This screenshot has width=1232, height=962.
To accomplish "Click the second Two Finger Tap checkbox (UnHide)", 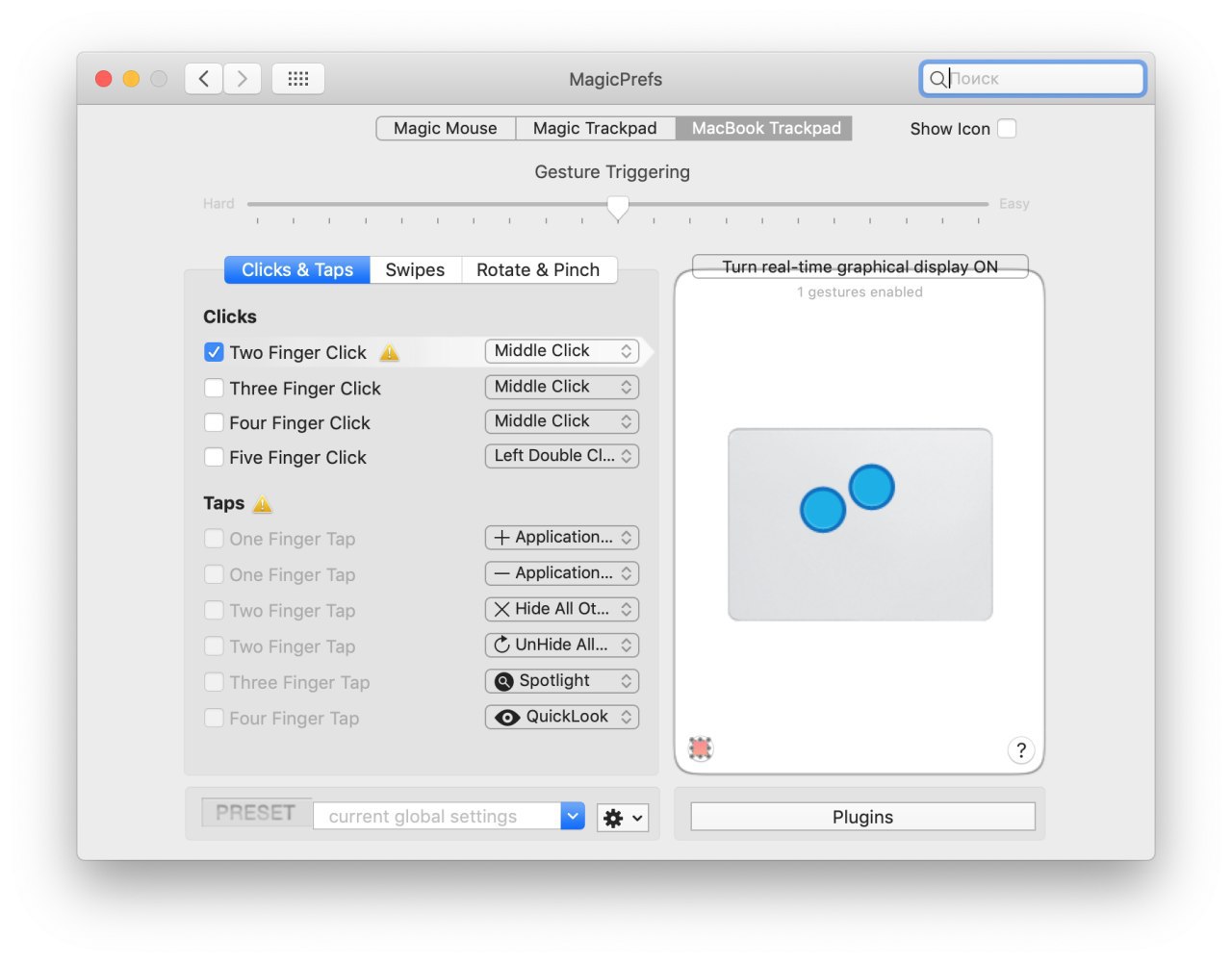I will click(x=214, y=647).
